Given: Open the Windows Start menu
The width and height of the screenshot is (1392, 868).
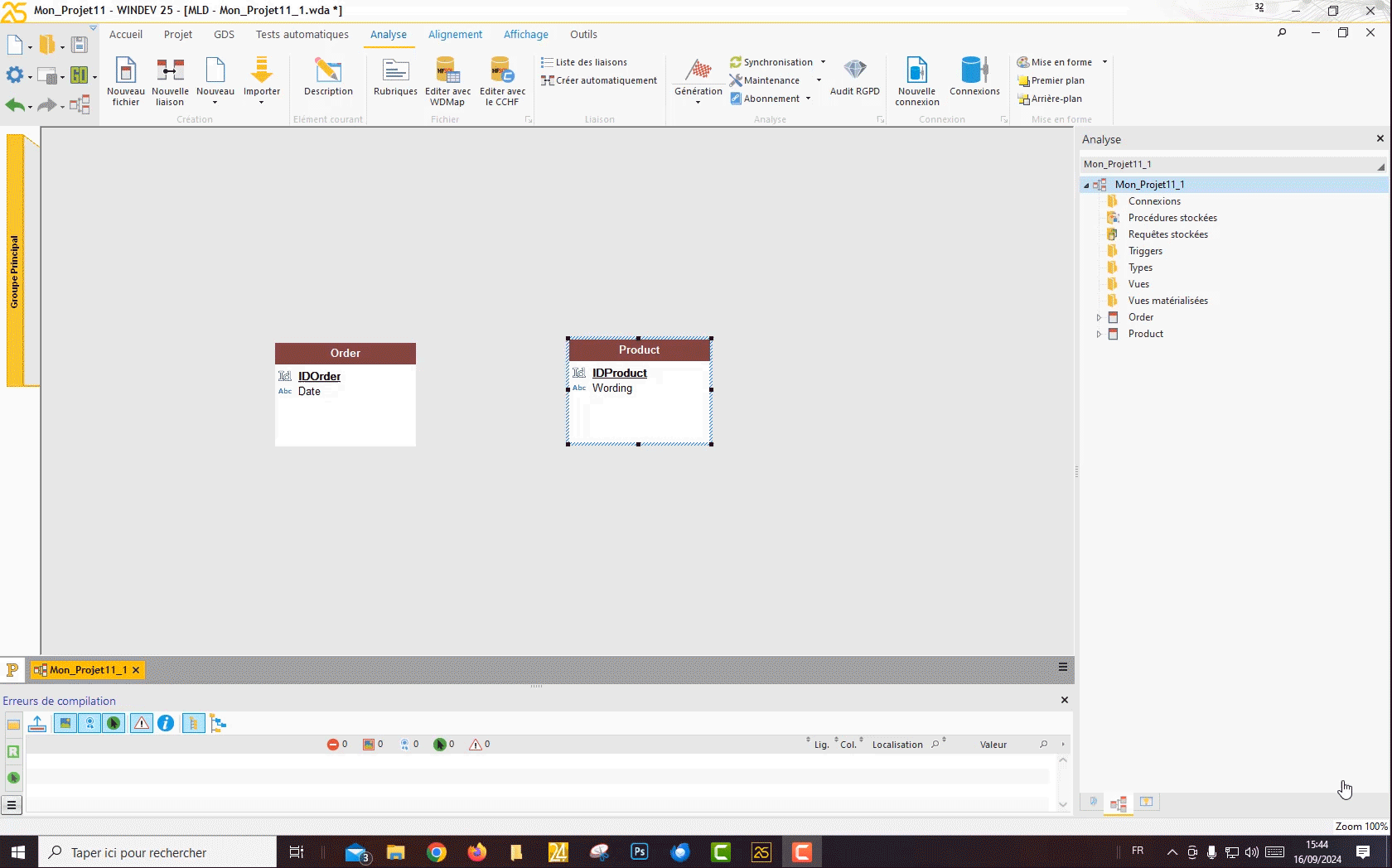Looking at the screenshot, I should 18,851.
